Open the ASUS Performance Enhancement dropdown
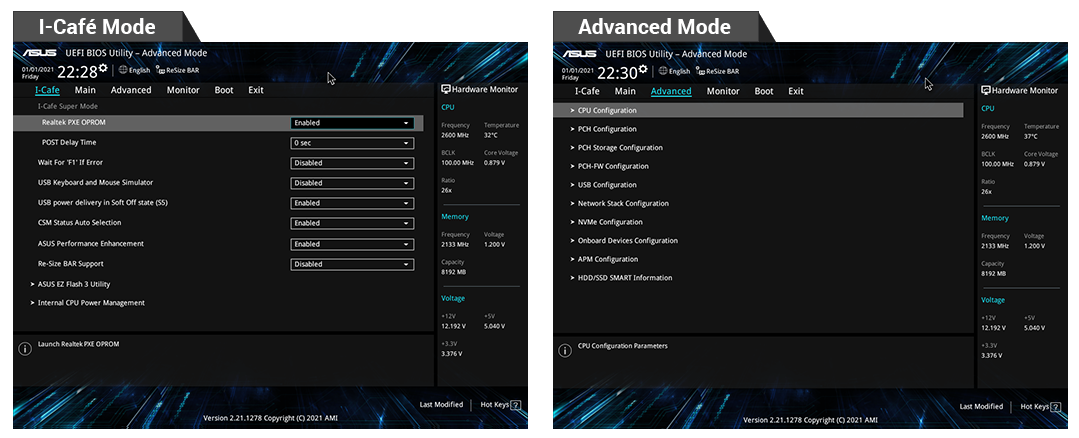The height and width of the screenshot is (438, 1079). point(352,244)
